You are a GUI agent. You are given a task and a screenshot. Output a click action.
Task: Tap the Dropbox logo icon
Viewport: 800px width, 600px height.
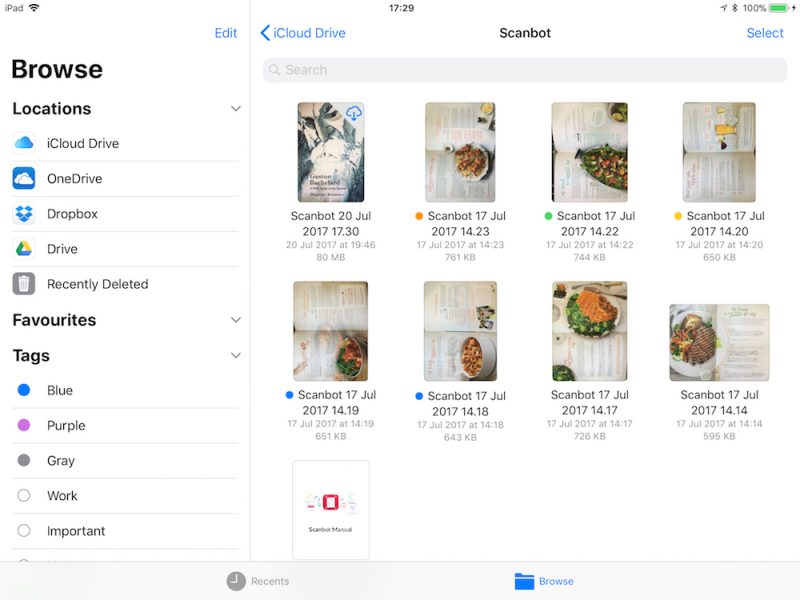tap(24, 213)
